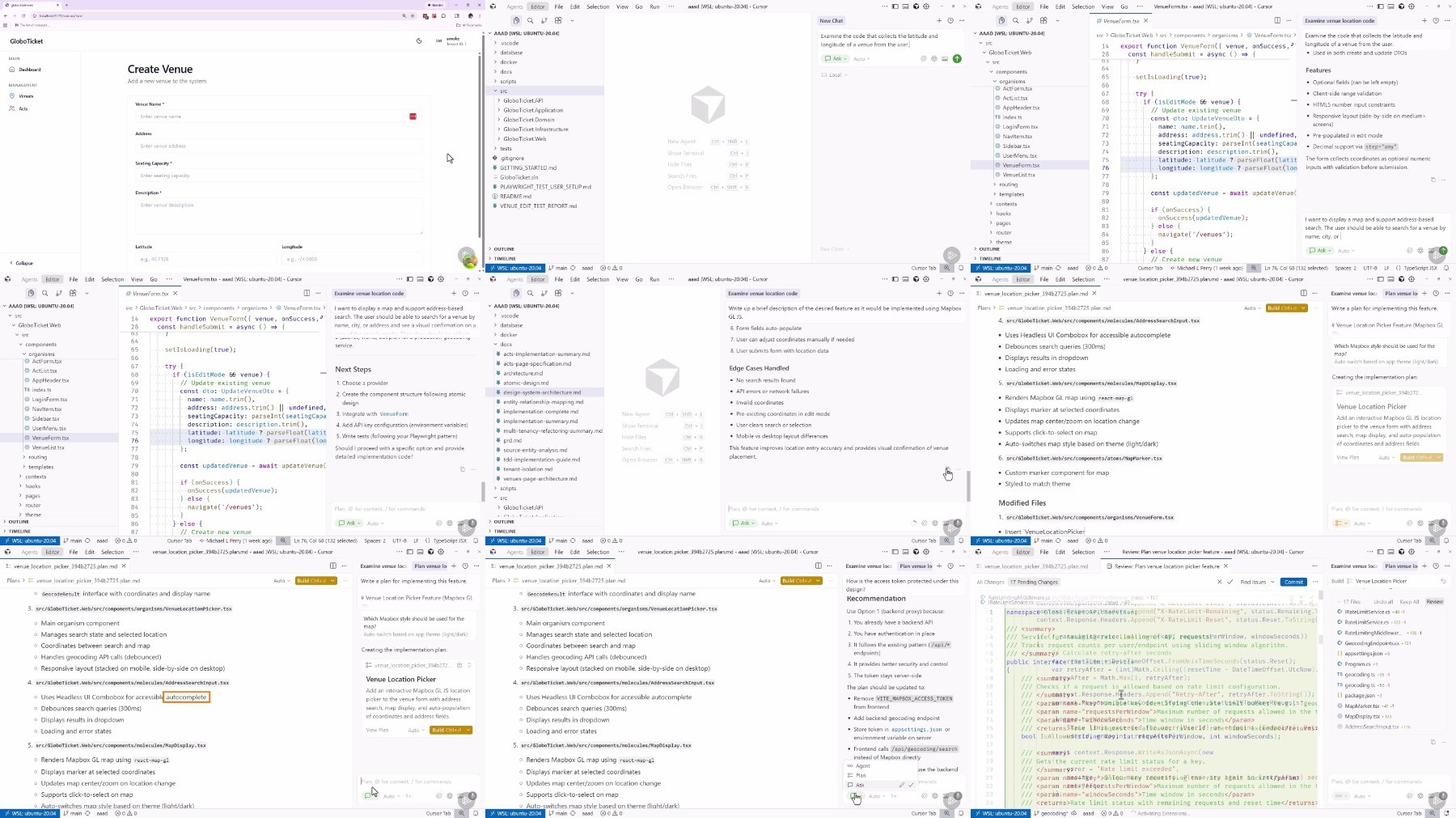Click revert arrow beside Venue Location Picker build header

[x=1443, y=581]
